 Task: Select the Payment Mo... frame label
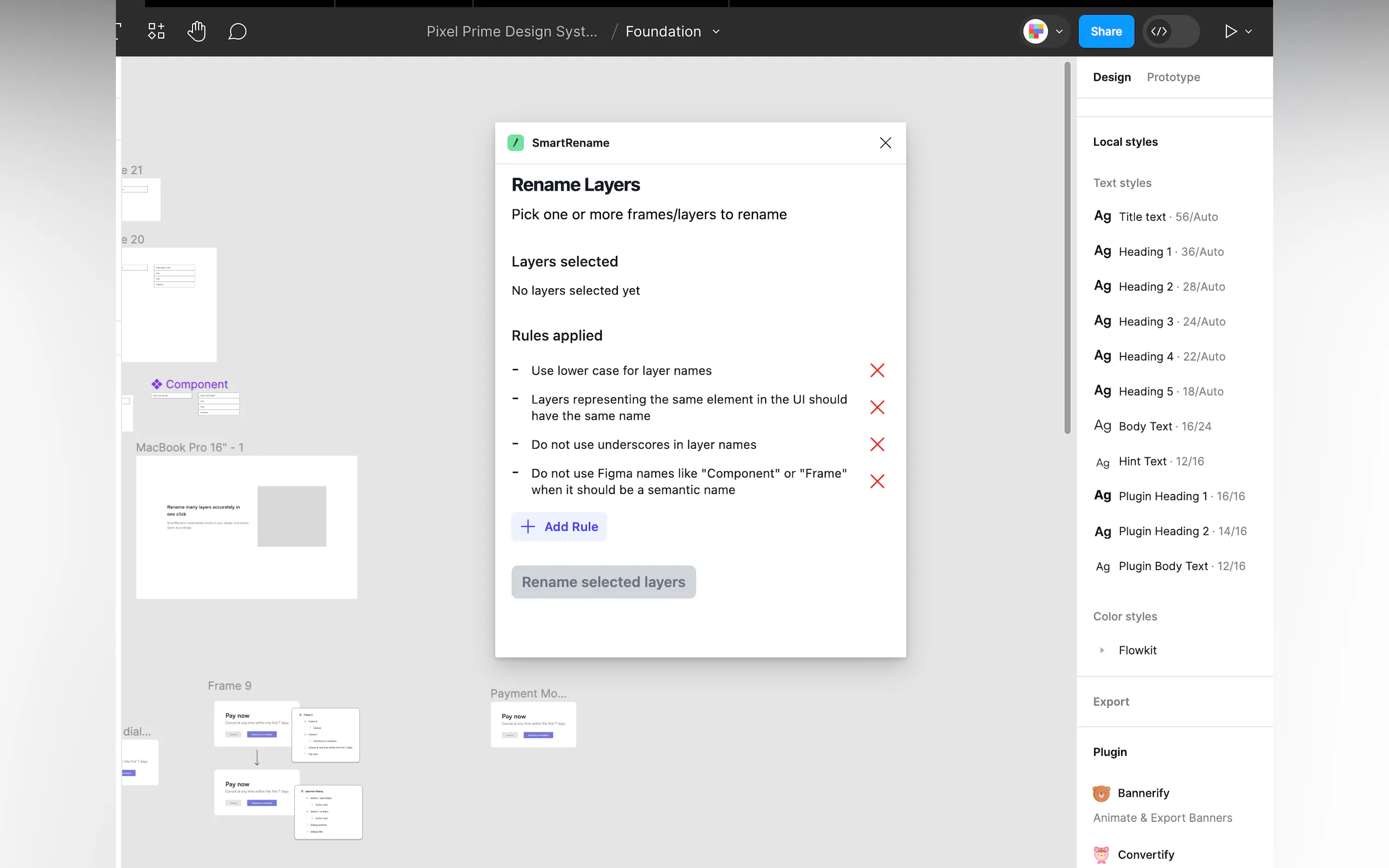[x=528, y=694]
